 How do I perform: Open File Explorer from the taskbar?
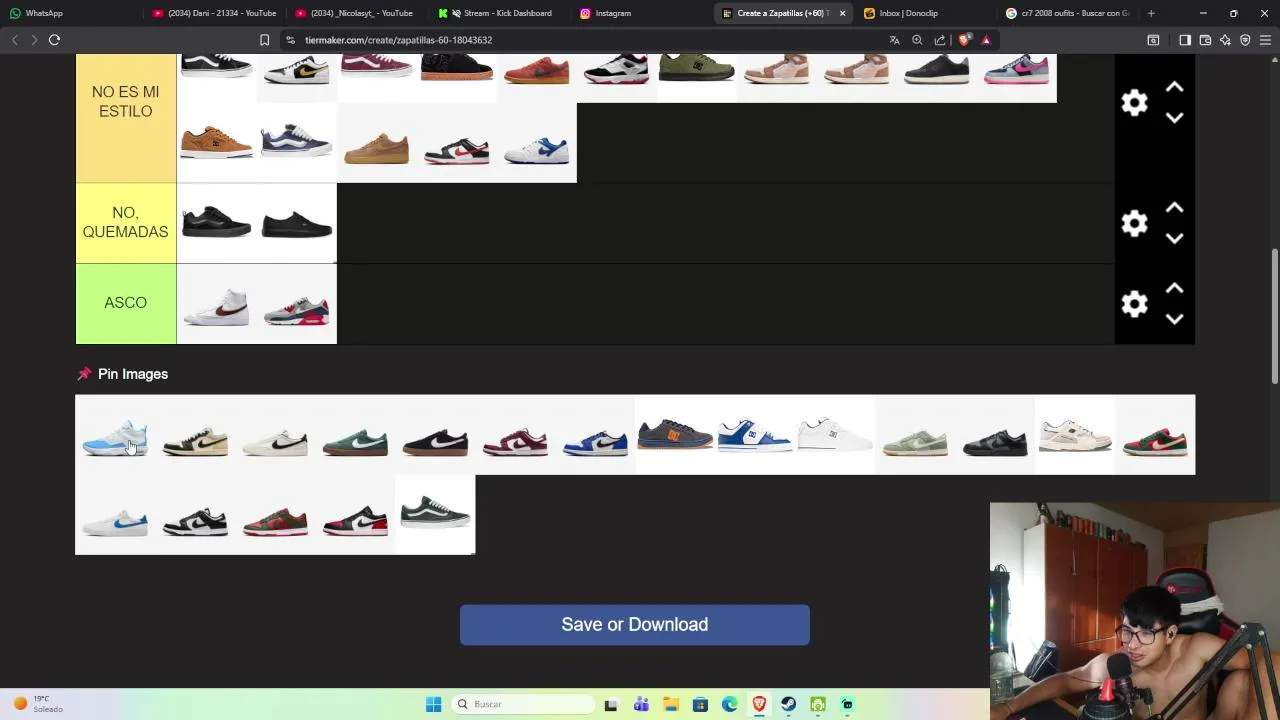pos(671,704)
